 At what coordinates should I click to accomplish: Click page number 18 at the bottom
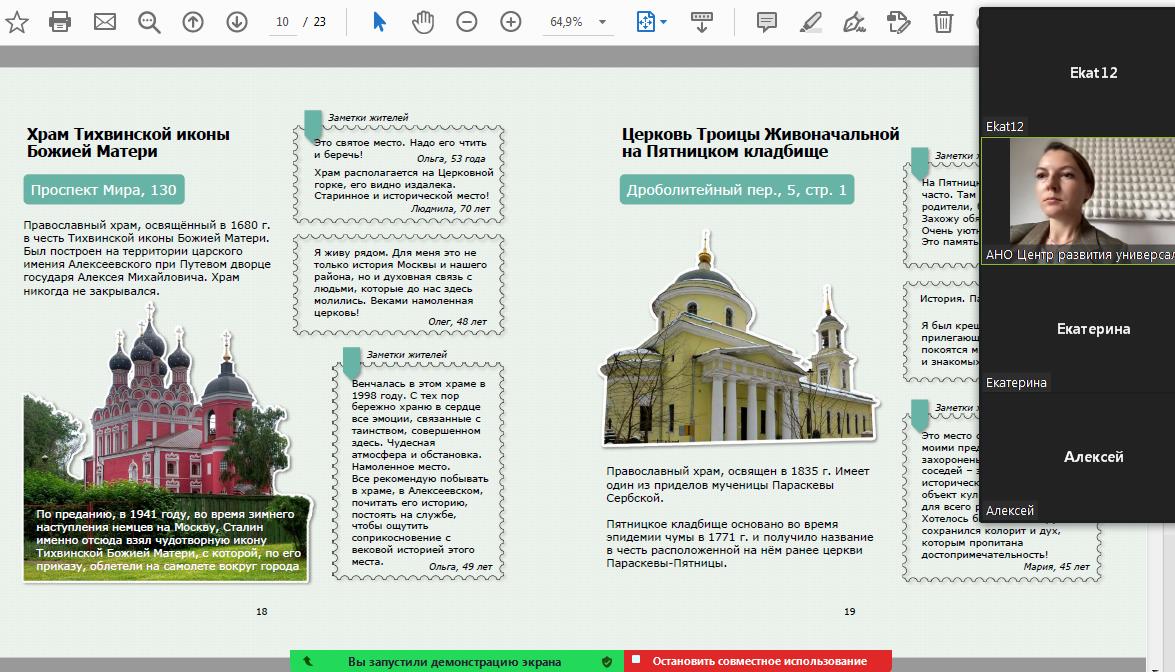pyautogui.click(x=262, y=611)
